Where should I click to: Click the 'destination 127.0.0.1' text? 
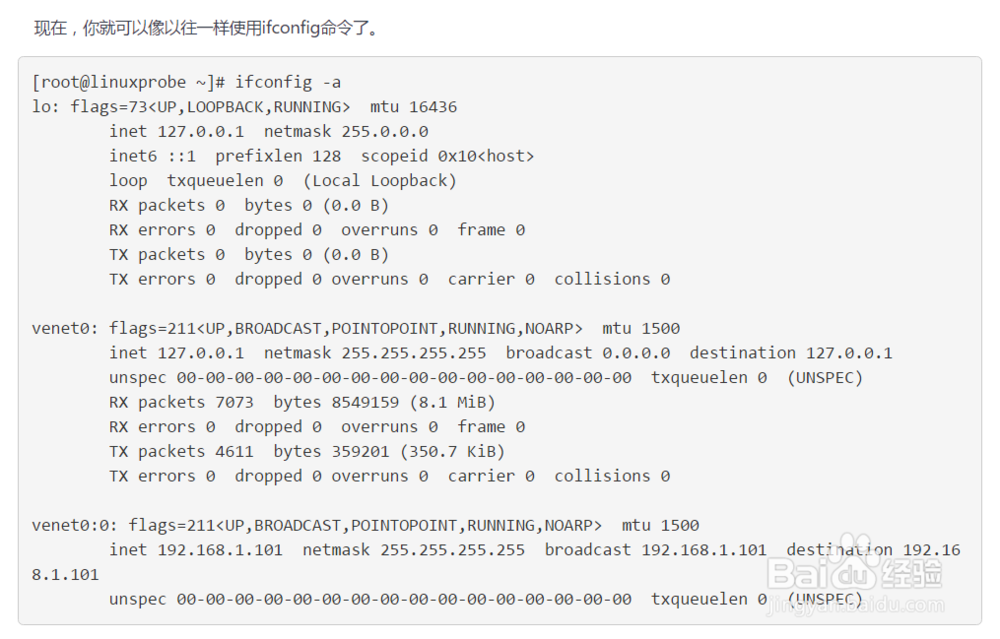point(790,353)
